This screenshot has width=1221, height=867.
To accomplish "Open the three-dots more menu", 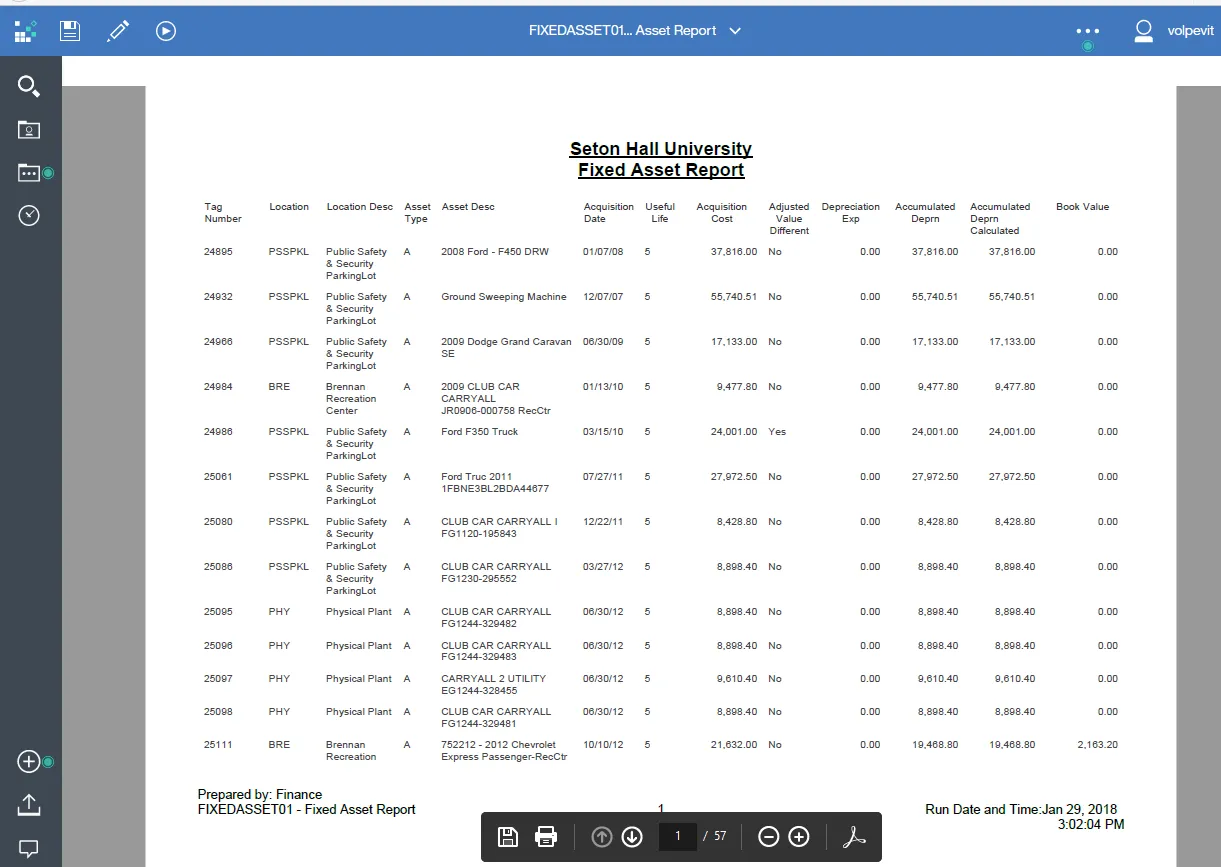I will coord(1088,31).
